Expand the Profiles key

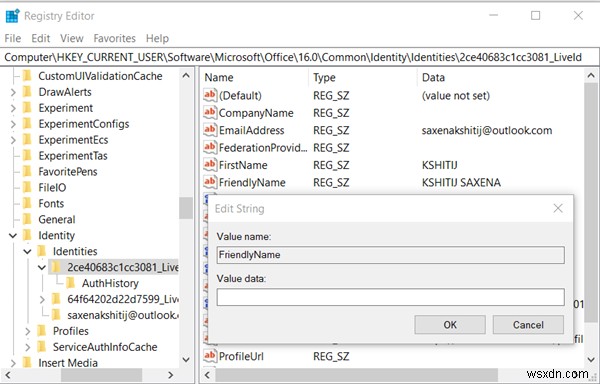pyautogui.click(x=28, y=331)
